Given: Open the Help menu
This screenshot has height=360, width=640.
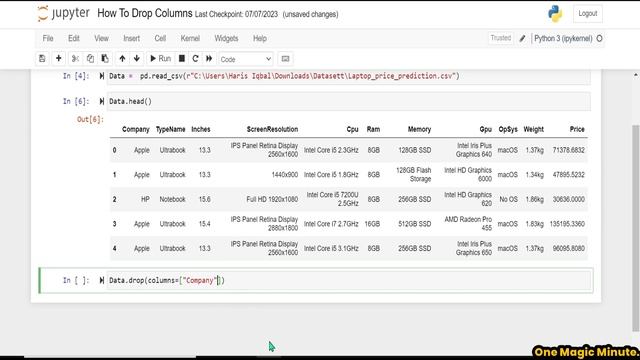Looking at the screenshot, I should click(260, 38).
